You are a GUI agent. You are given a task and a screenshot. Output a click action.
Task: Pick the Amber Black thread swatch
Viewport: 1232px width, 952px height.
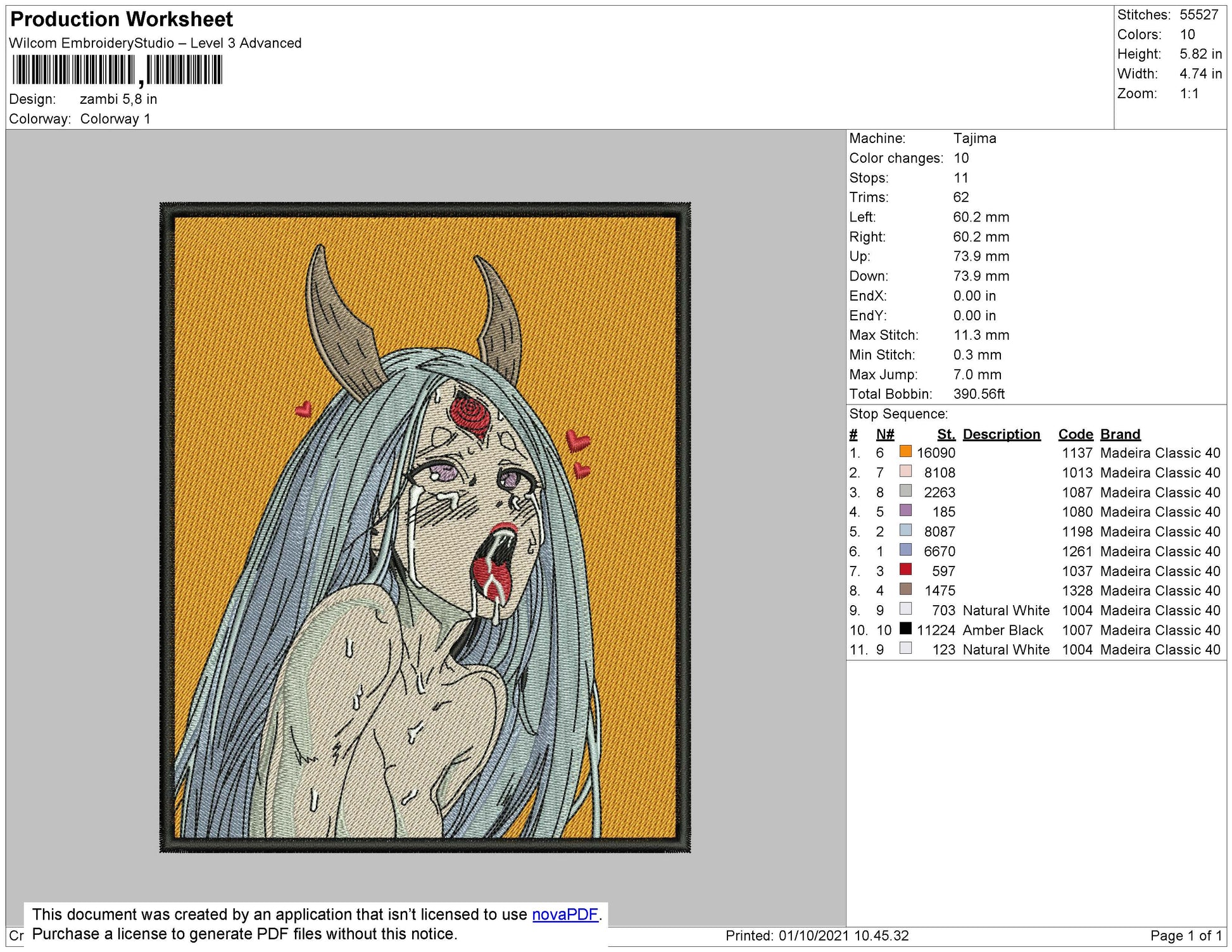pyautogui.click(x=905, y=629)
